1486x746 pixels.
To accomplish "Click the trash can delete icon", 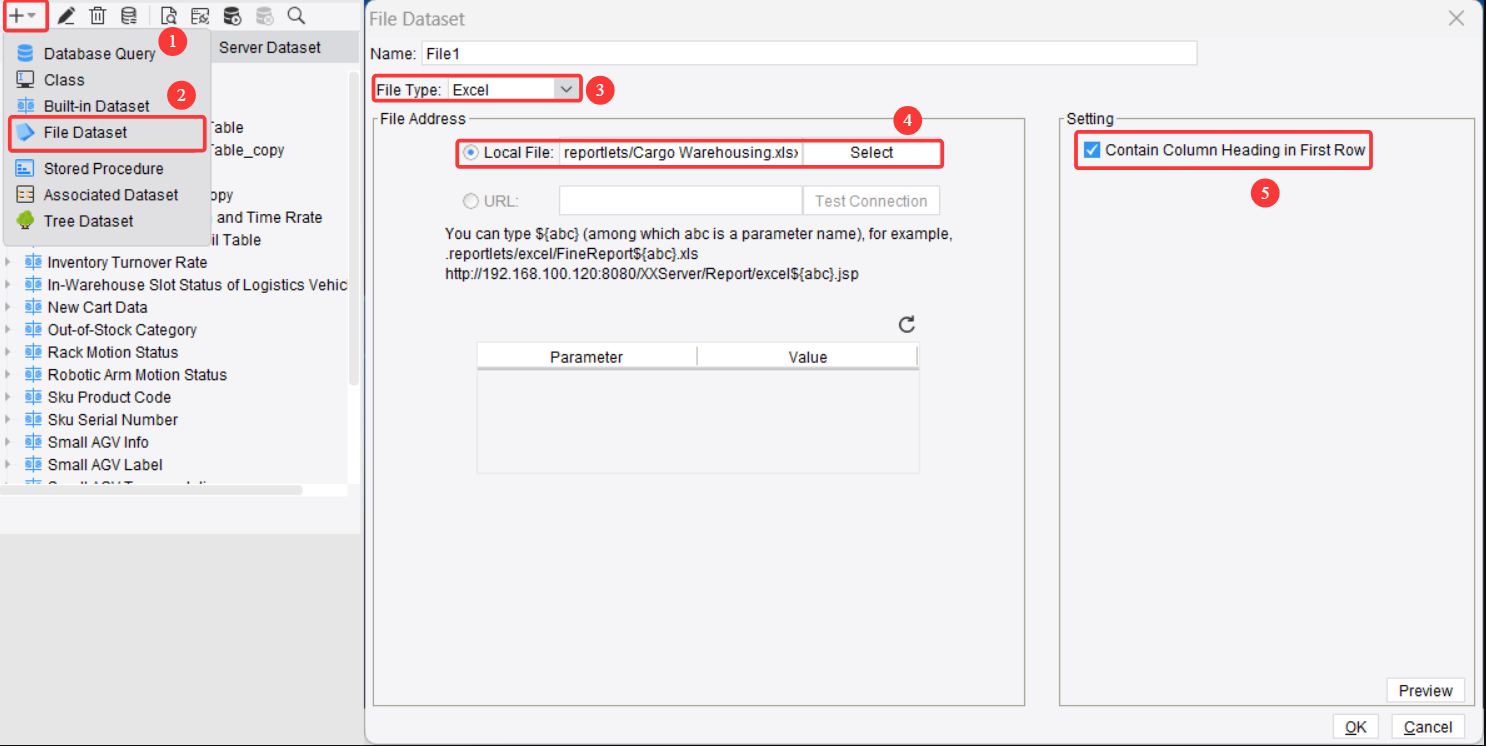I will click(x=98, y=16).
